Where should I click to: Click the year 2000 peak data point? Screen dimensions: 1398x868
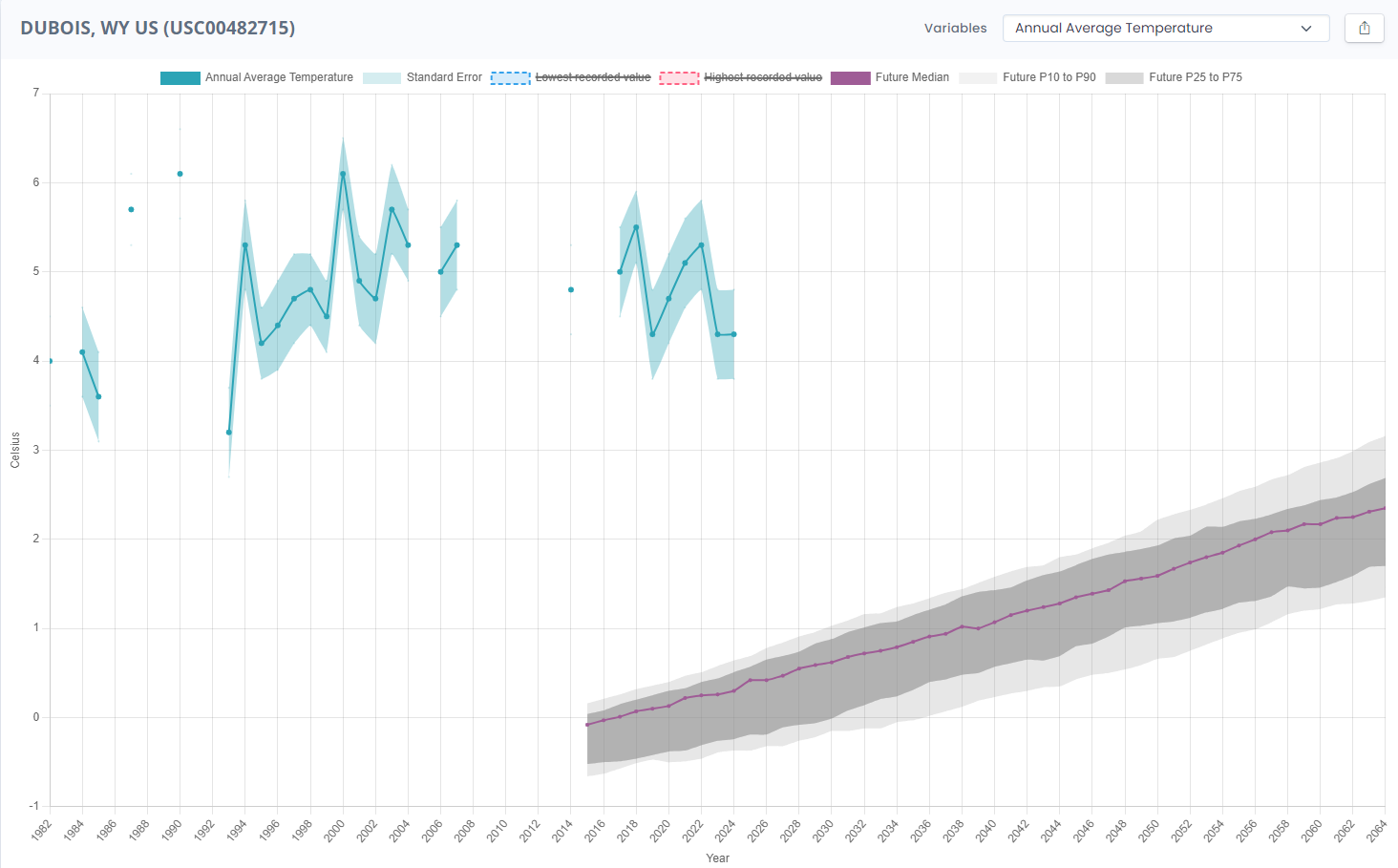coord(343,174)
